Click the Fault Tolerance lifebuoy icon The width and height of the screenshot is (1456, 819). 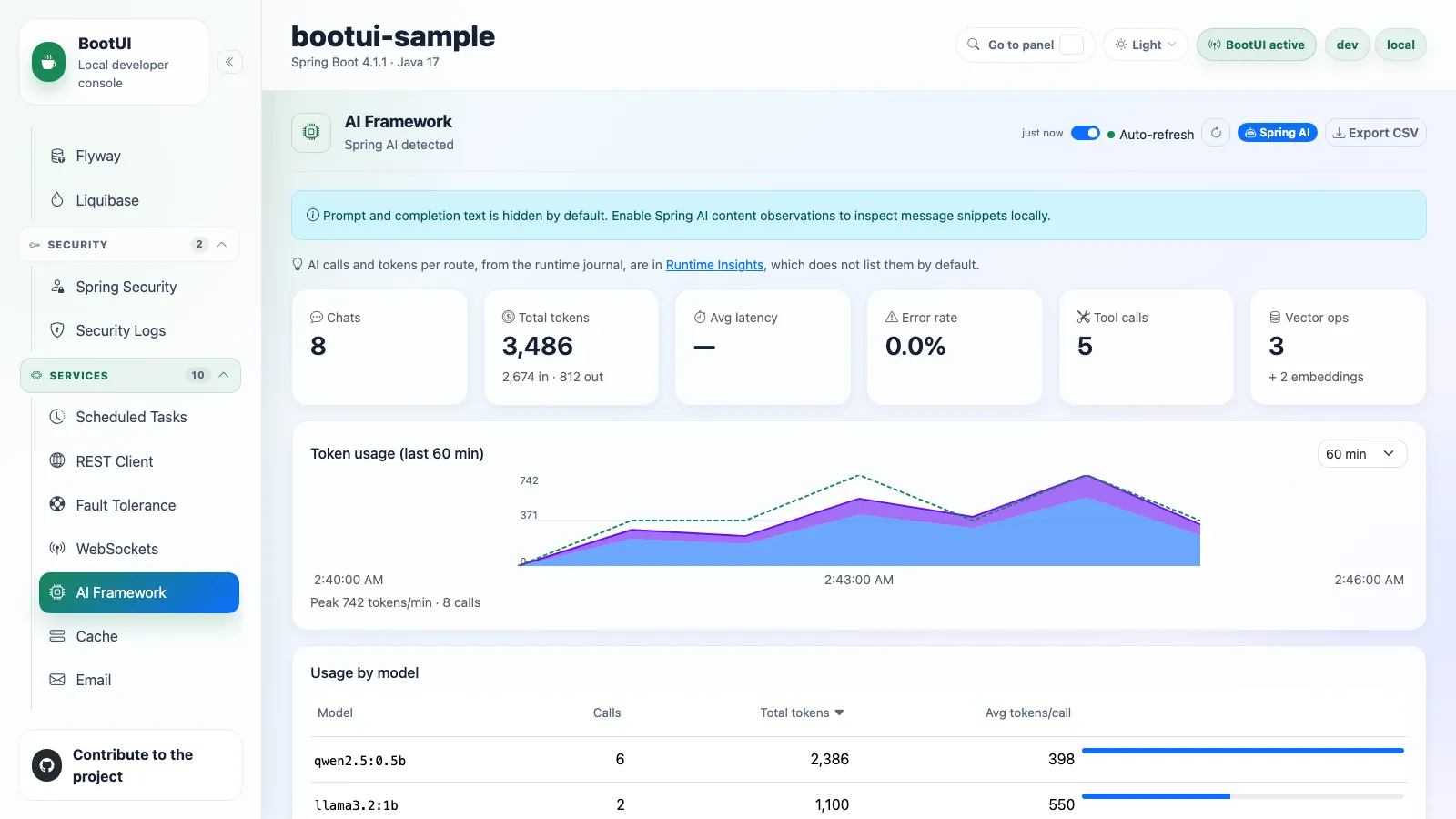click(57, 504)
